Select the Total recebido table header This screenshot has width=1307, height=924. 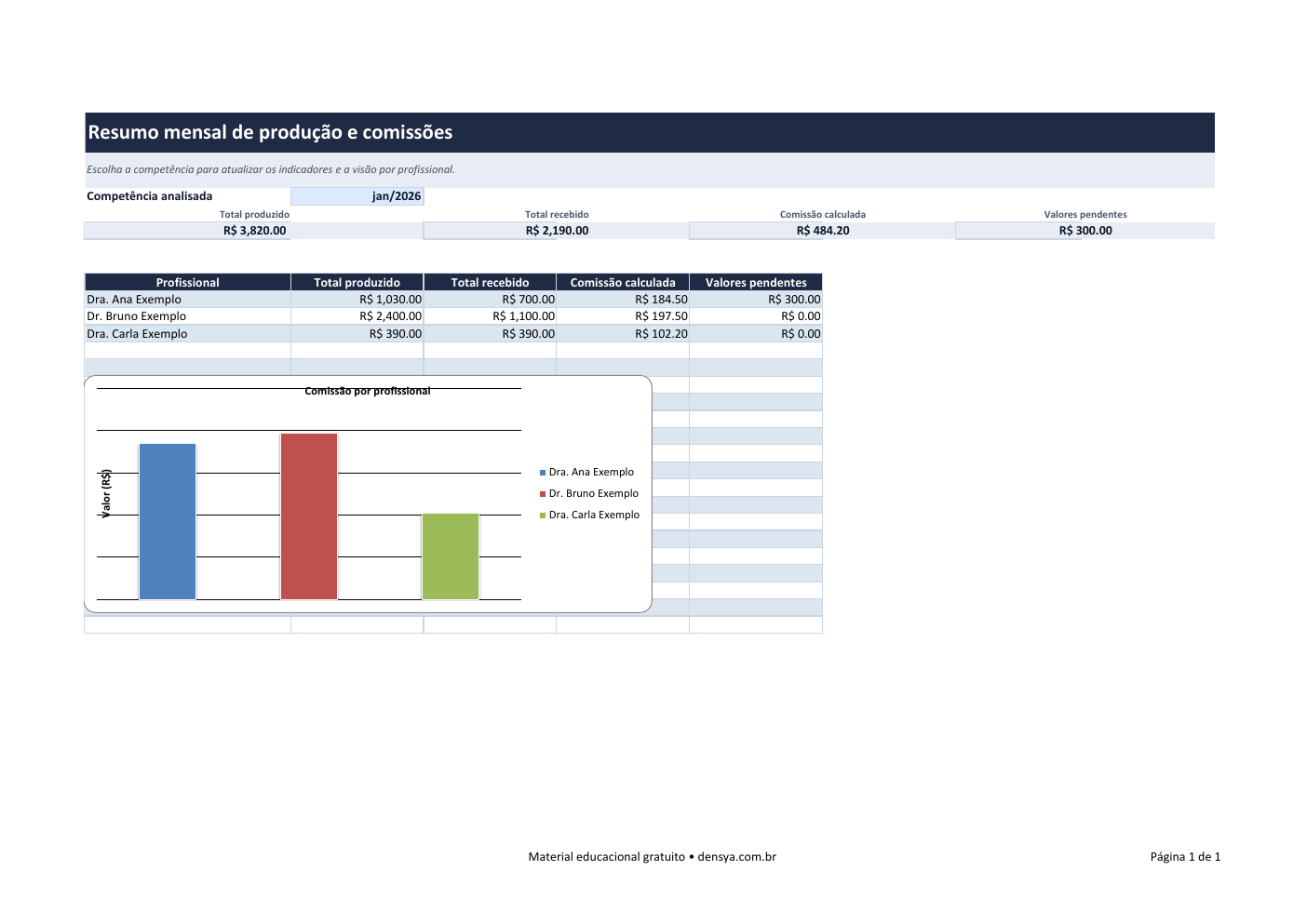click(490, 282)
